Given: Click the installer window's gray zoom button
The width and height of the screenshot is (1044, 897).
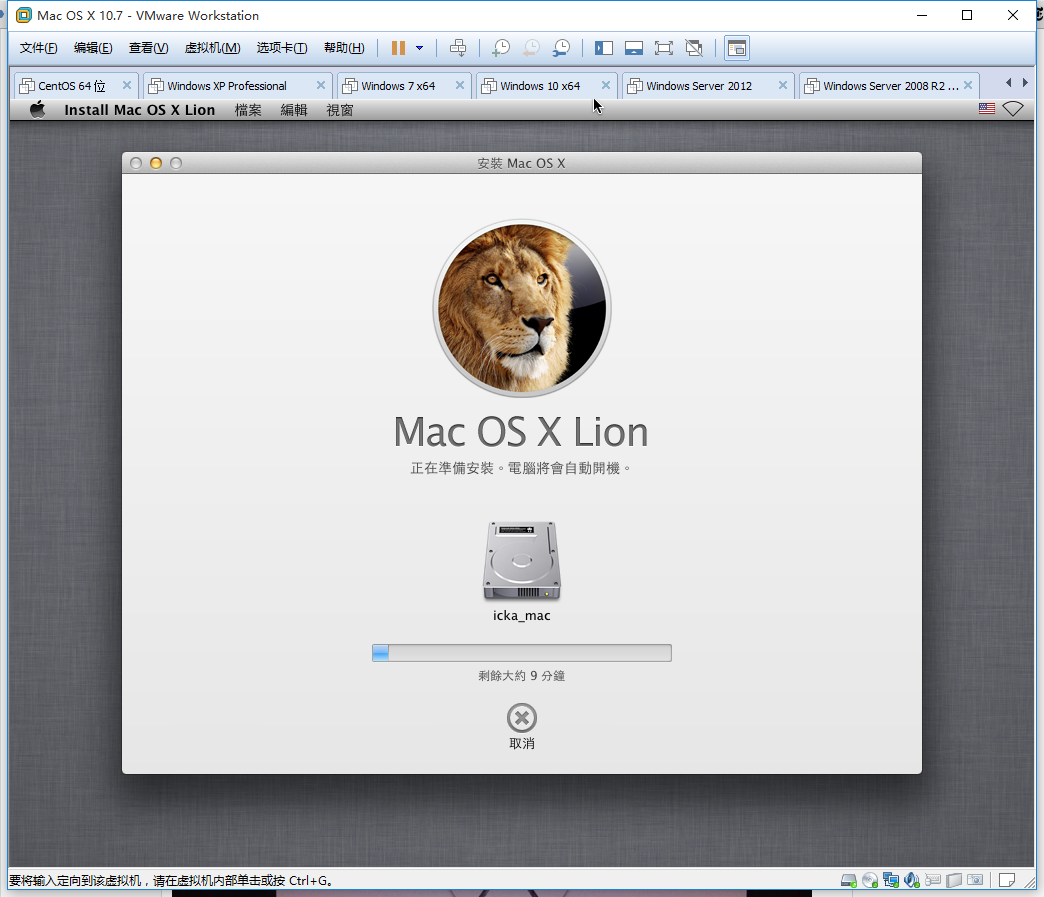Looking at the screenshot, I should click(176, 163).
